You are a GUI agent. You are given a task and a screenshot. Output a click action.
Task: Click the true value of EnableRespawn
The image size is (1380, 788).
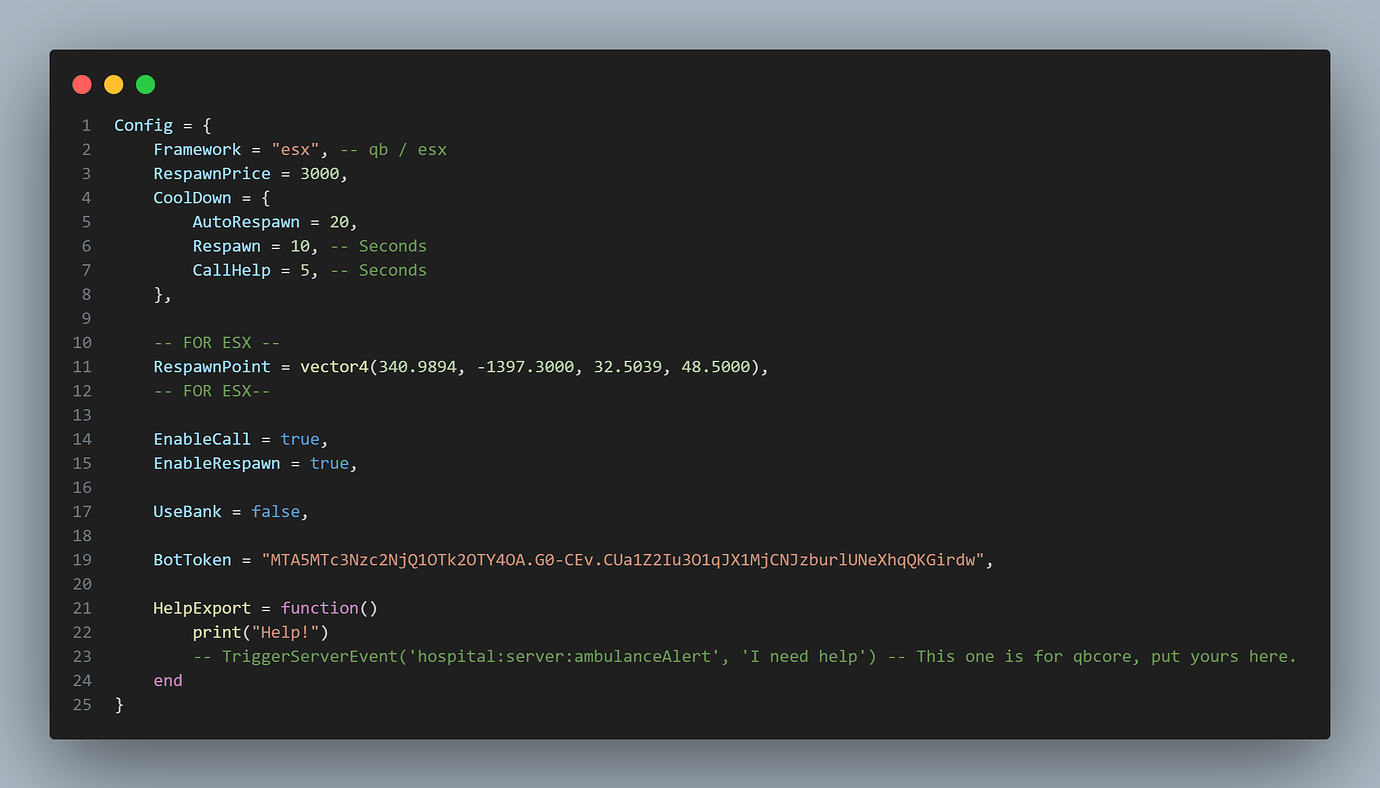click(329, 463)
